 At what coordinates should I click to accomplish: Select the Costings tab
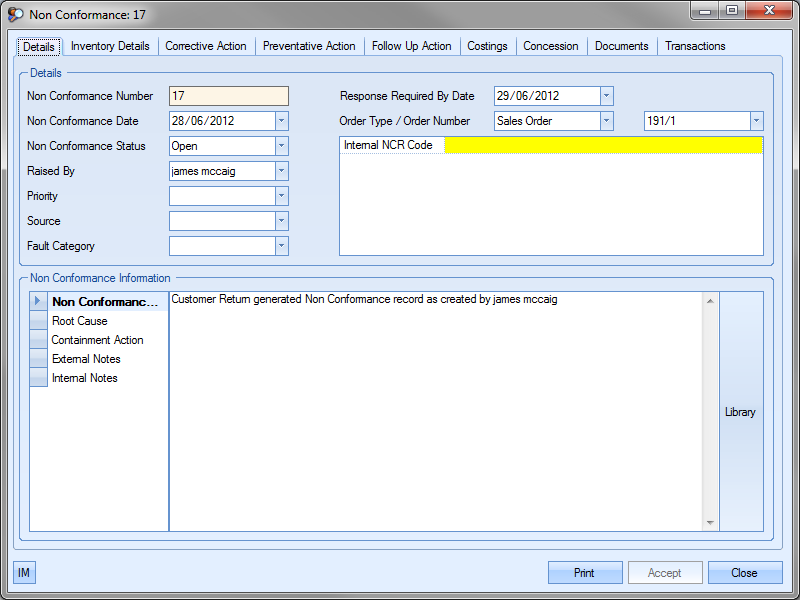coord(487,46)
